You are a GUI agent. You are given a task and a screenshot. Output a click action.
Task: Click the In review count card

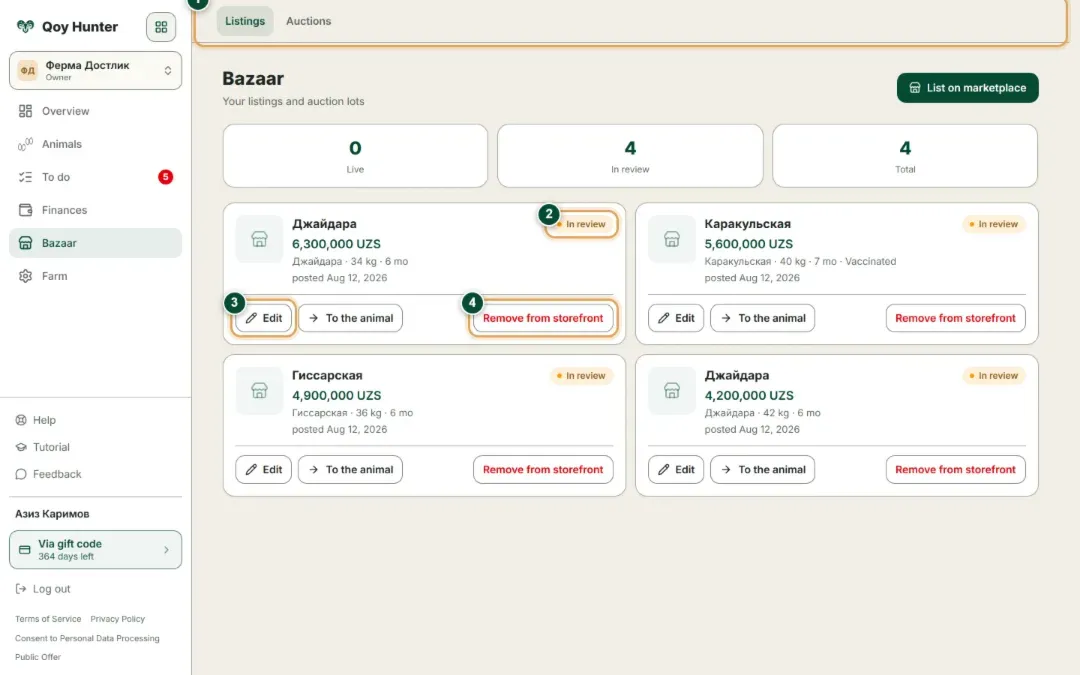pyautogui.click(x=630, y=156)
